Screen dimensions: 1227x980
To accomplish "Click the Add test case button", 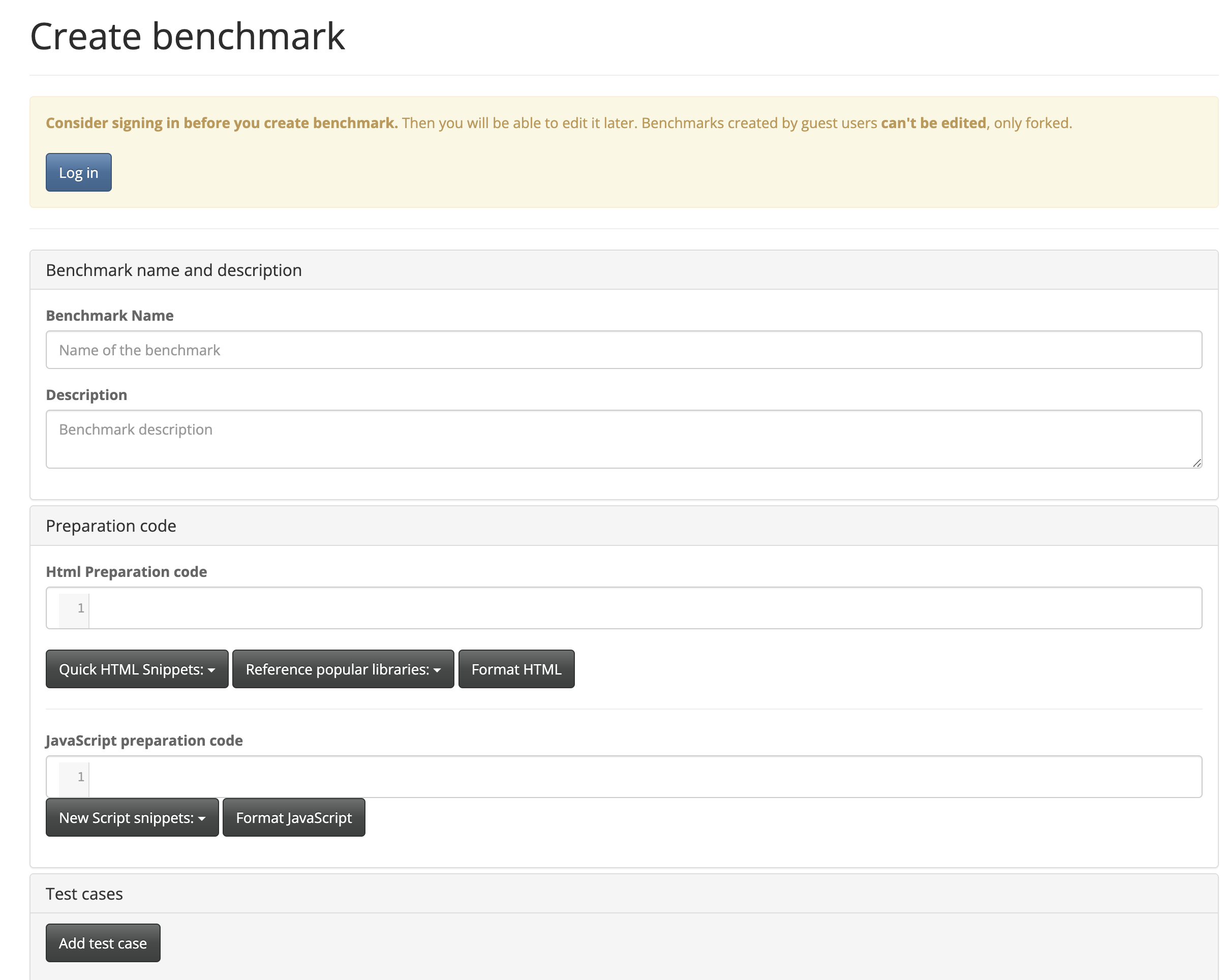I will pyautogui.click(x=103, y=942).
